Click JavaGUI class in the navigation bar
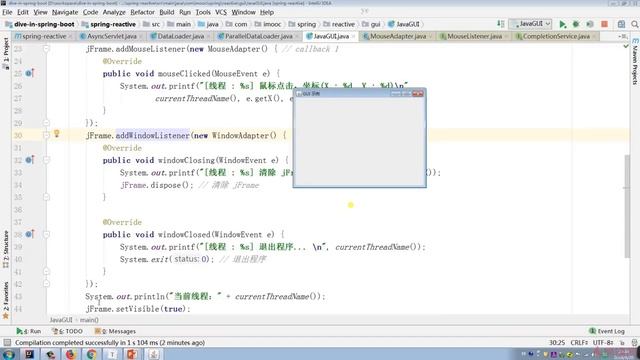The height and width of the screenshot is (360, 640). (x=404, y=24)
